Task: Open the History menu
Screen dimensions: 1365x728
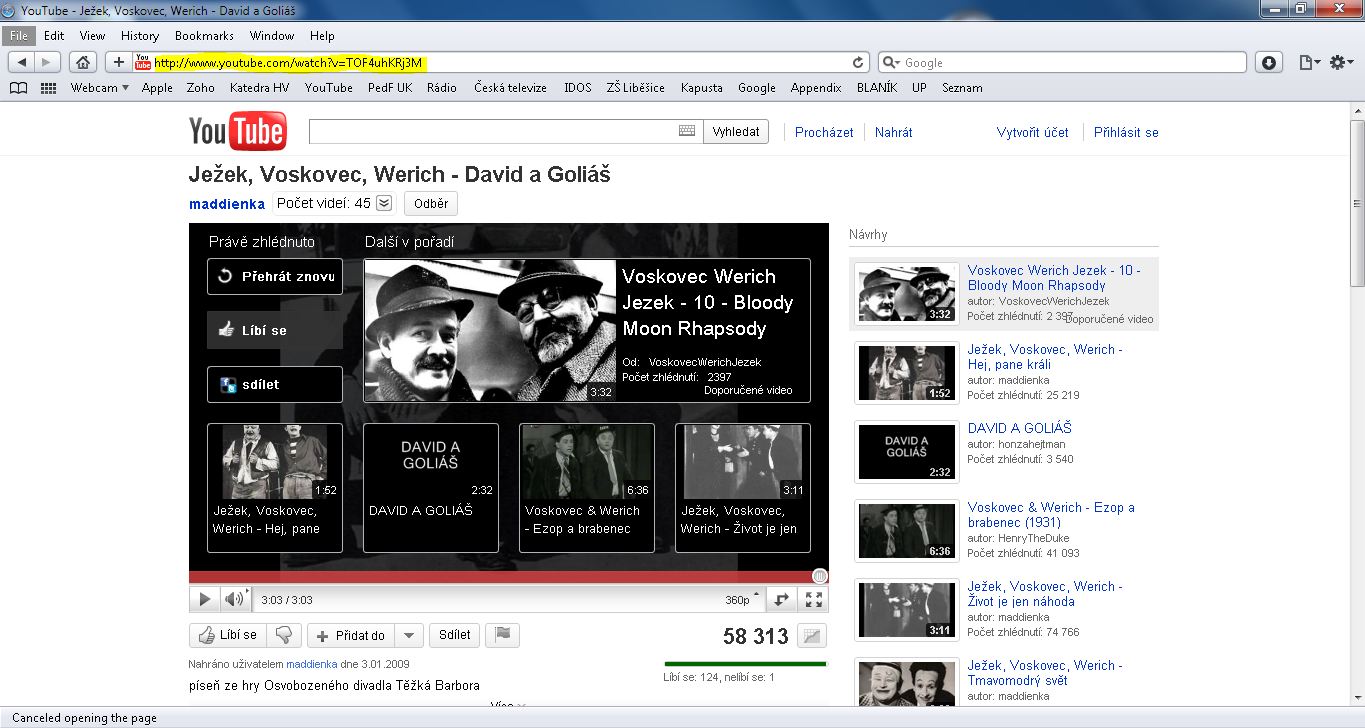Action: point(140,35)
